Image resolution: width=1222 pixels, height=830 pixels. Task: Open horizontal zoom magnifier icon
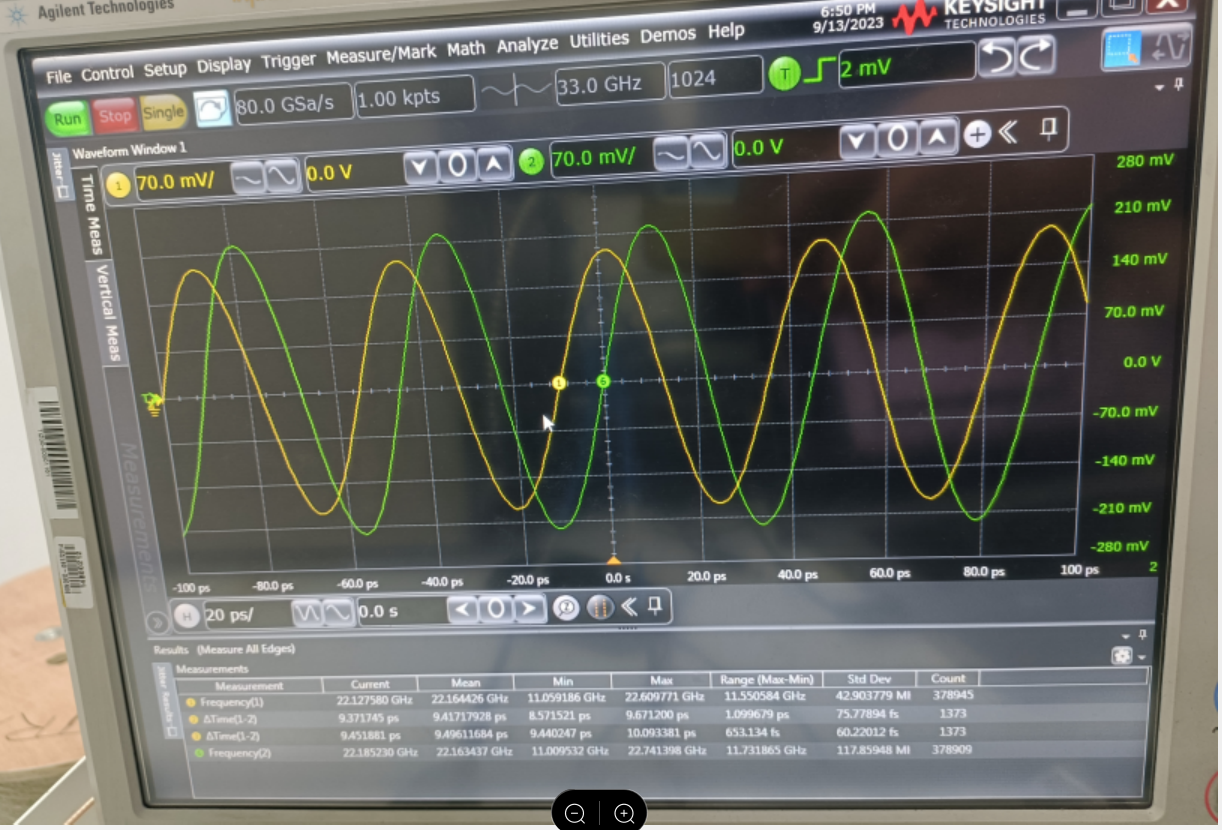click(566, 608)
